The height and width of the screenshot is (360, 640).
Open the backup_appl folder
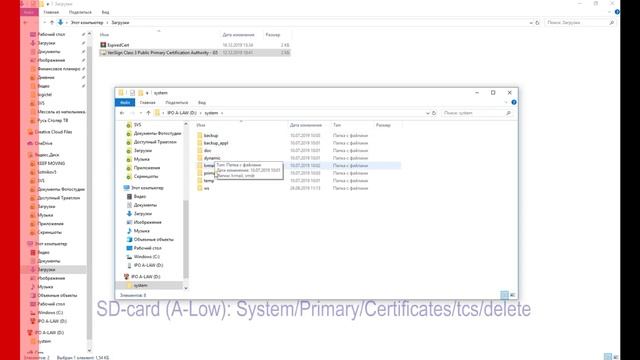216,143
